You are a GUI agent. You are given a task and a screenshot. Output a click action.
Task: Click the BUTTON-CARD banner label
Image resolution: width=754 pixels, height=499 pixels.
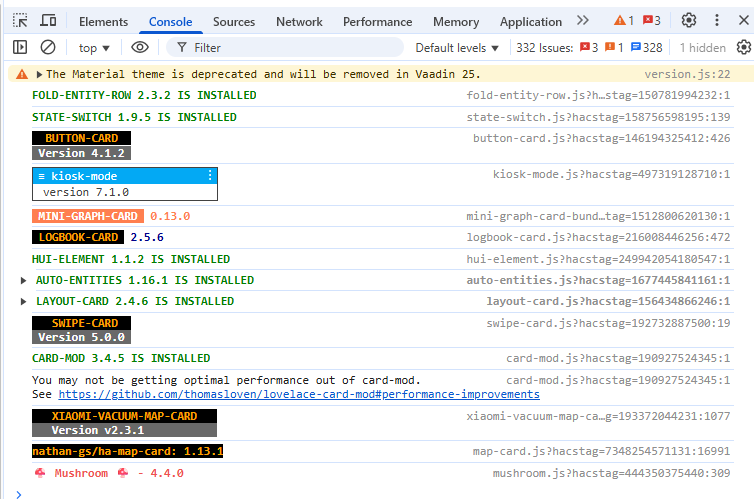[81, 138]
